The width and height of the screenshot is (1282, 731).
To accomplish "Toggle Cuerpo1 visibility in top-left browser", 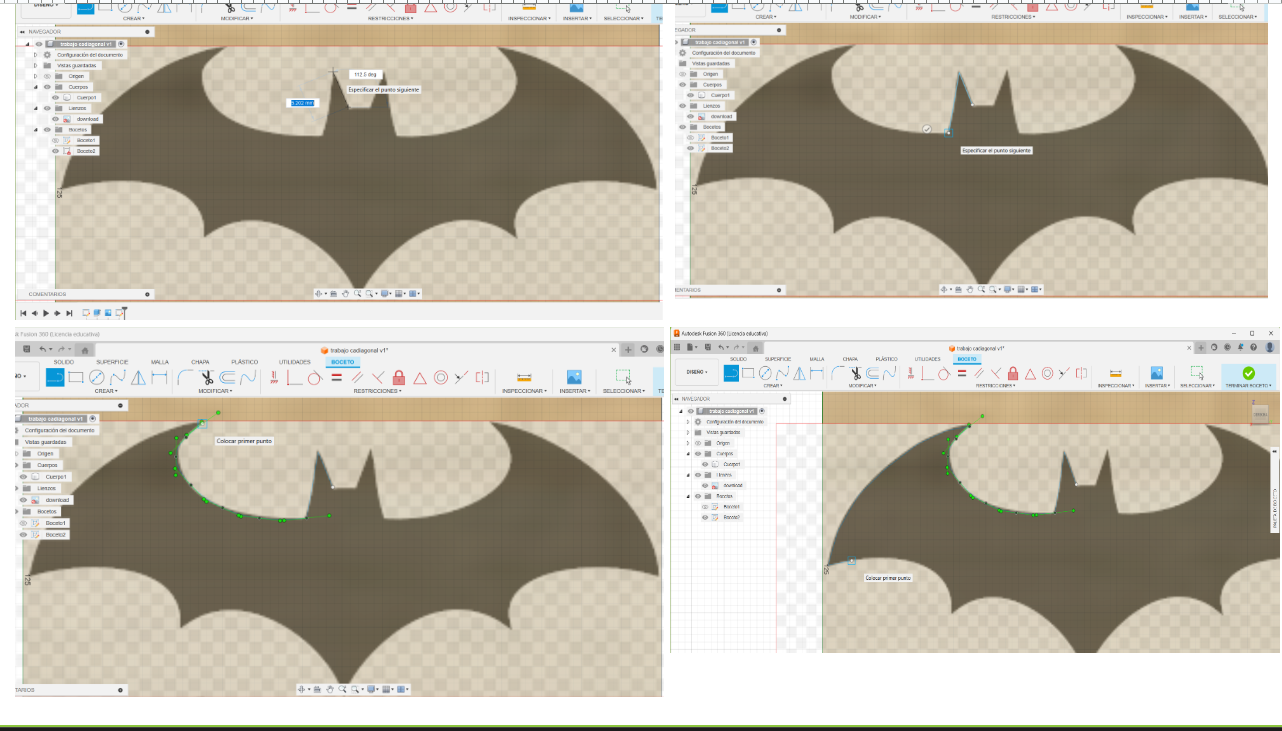I will point(57,97).
